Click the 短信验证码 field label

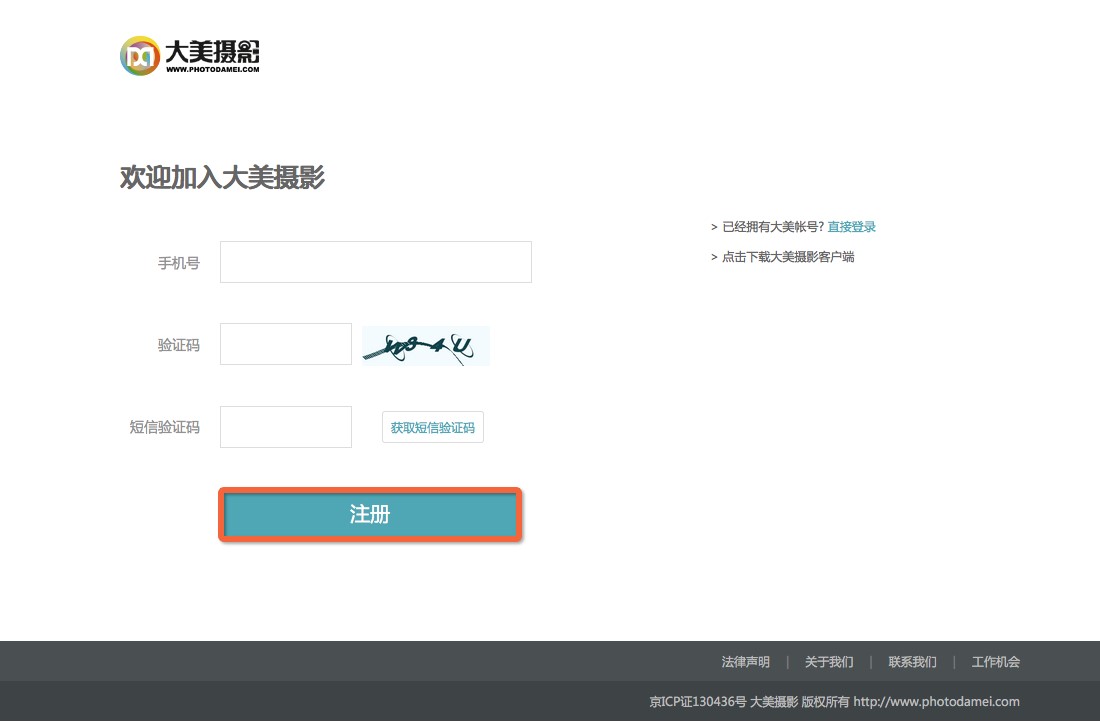[164, 427]
